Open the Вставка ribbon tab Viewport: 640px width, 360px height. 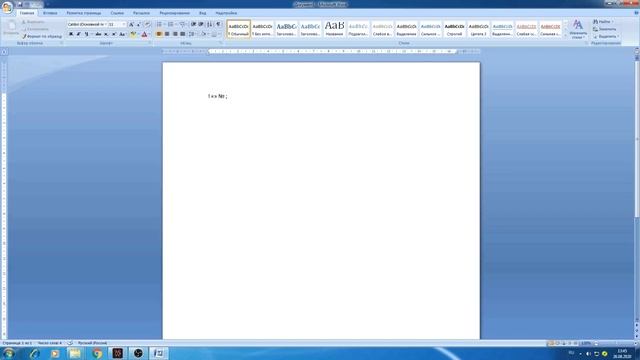point(50,13)
